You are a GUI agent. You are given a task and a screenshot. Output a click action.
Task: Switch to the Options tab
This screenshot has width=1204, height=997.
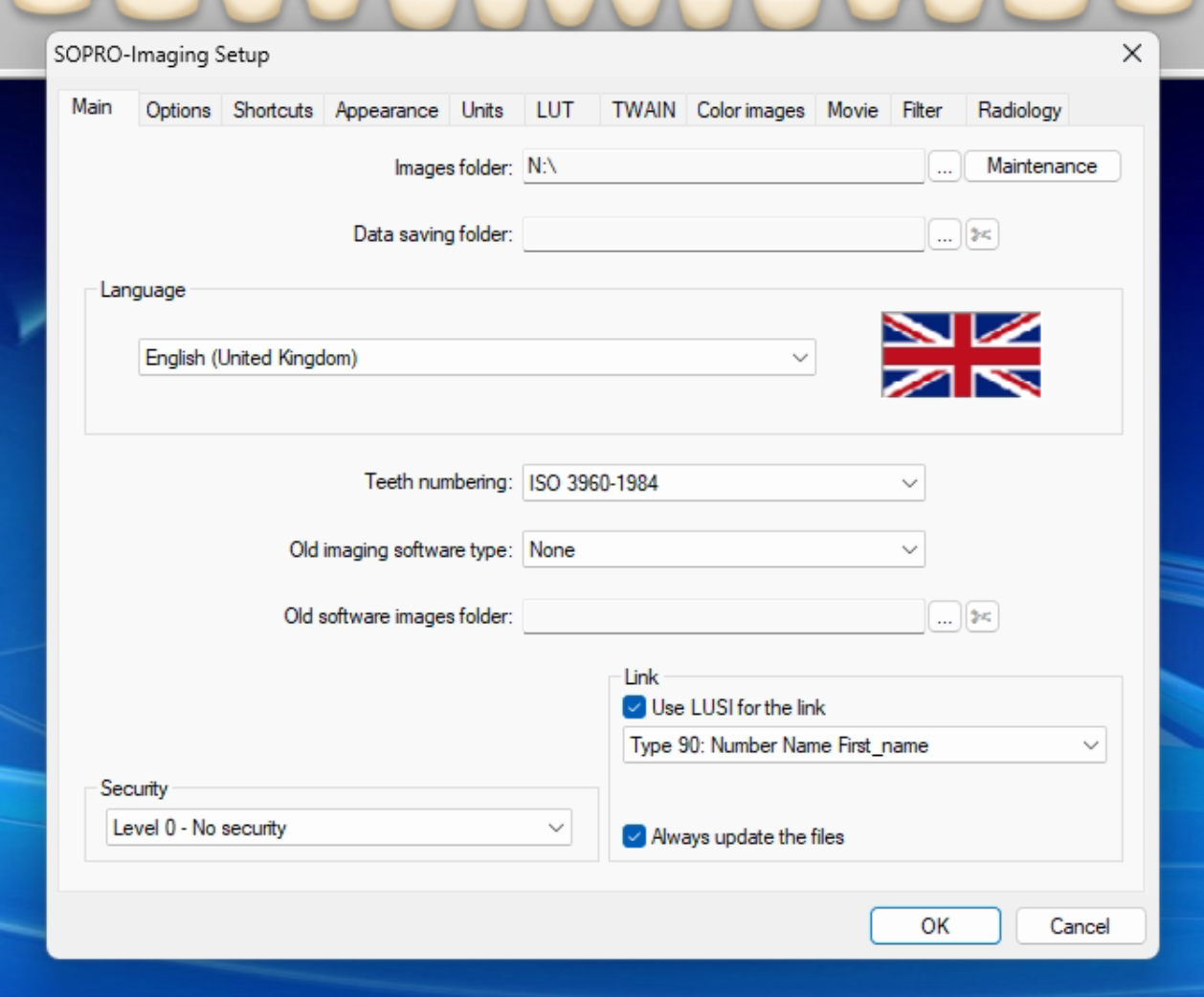tap(178, 110)
